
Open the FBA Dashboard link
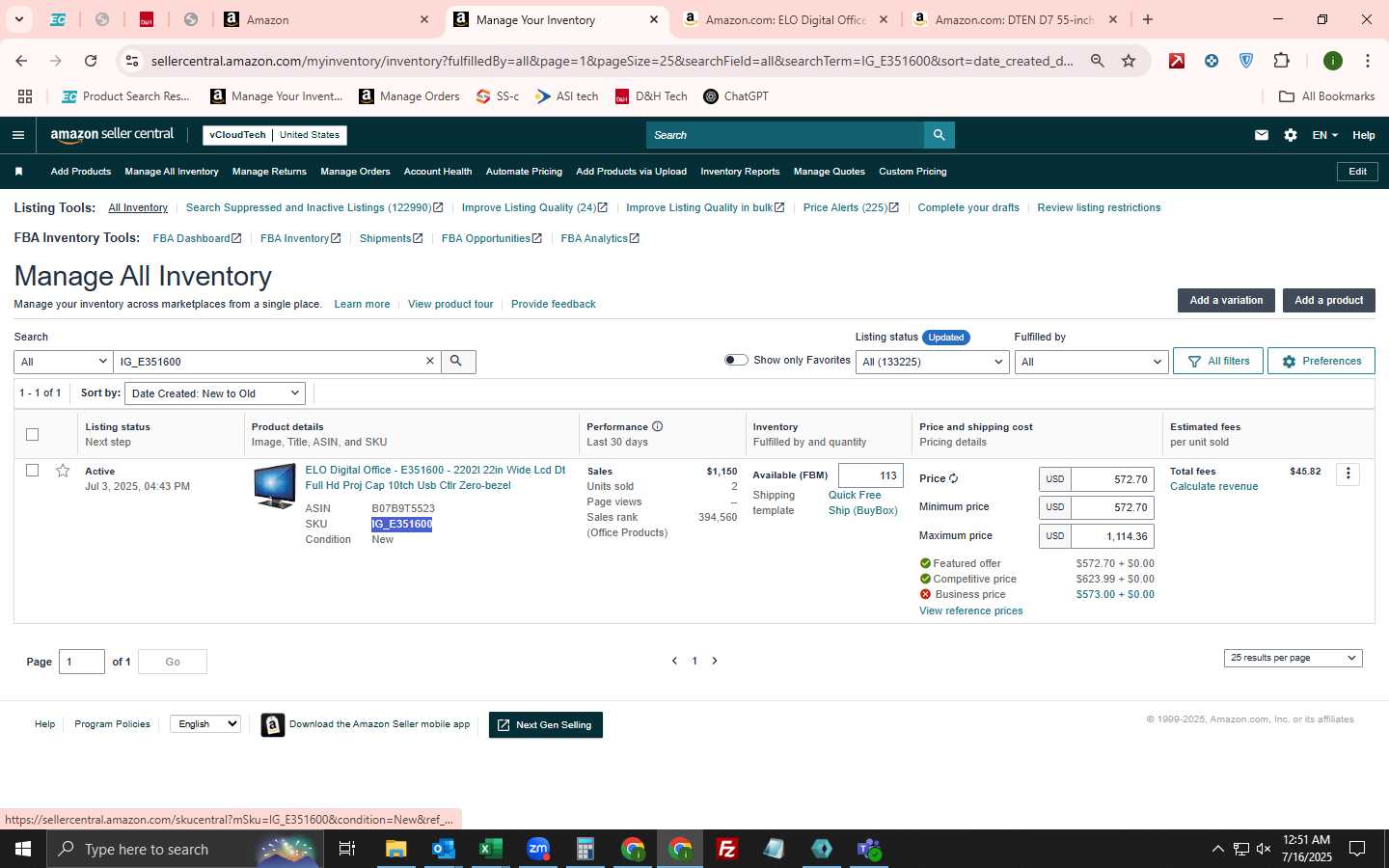pos(197,238)
